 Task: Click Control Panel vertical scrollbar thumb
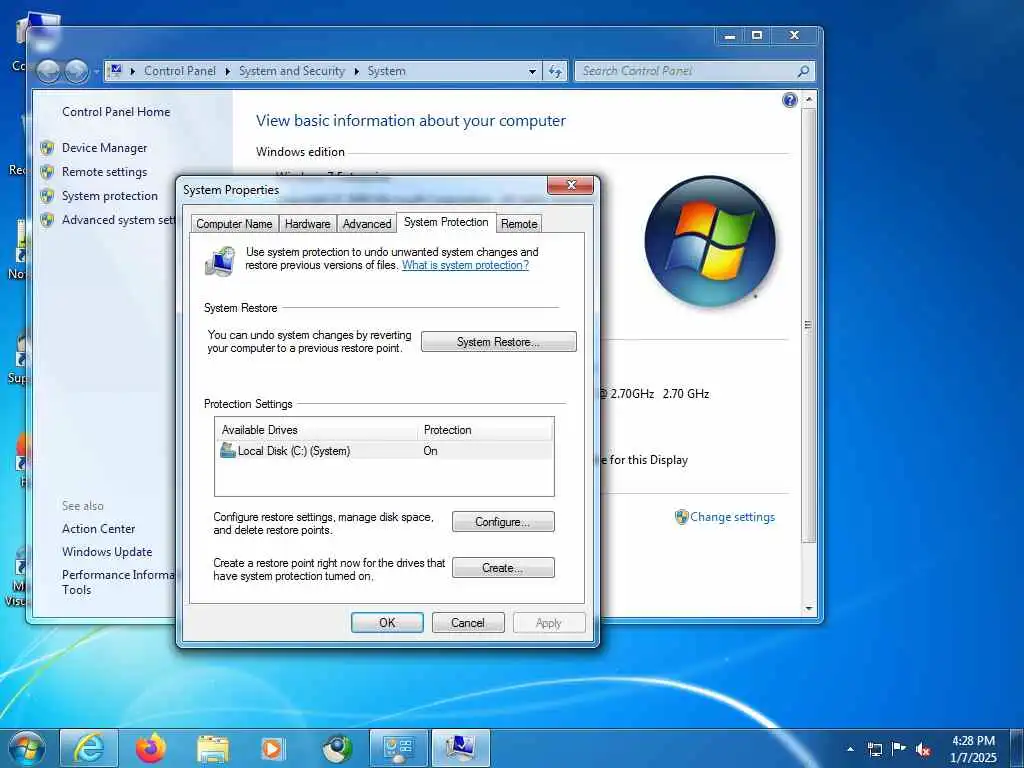pyautogui.click(x=809, y=325)
